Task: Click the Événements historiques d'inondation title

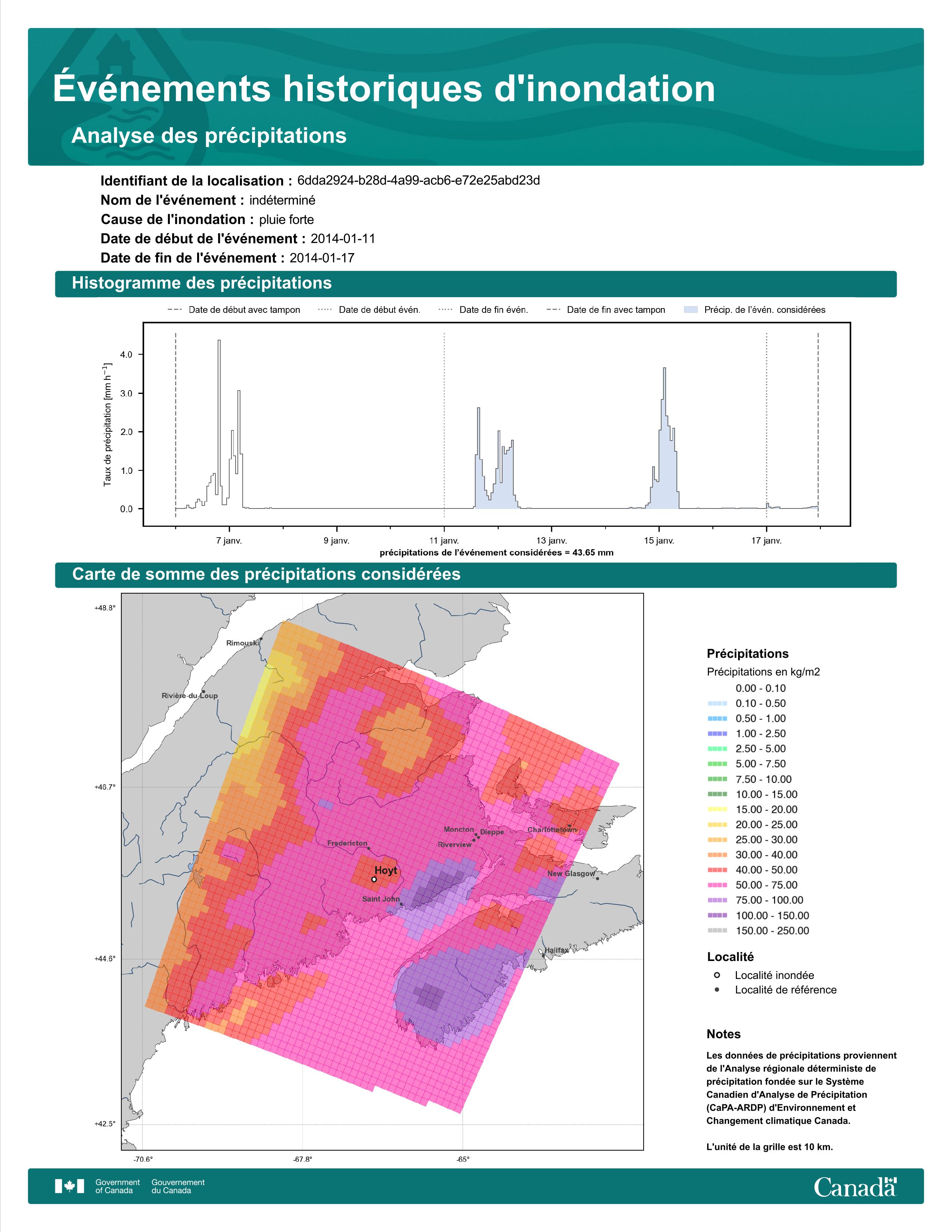Action: 384,88
